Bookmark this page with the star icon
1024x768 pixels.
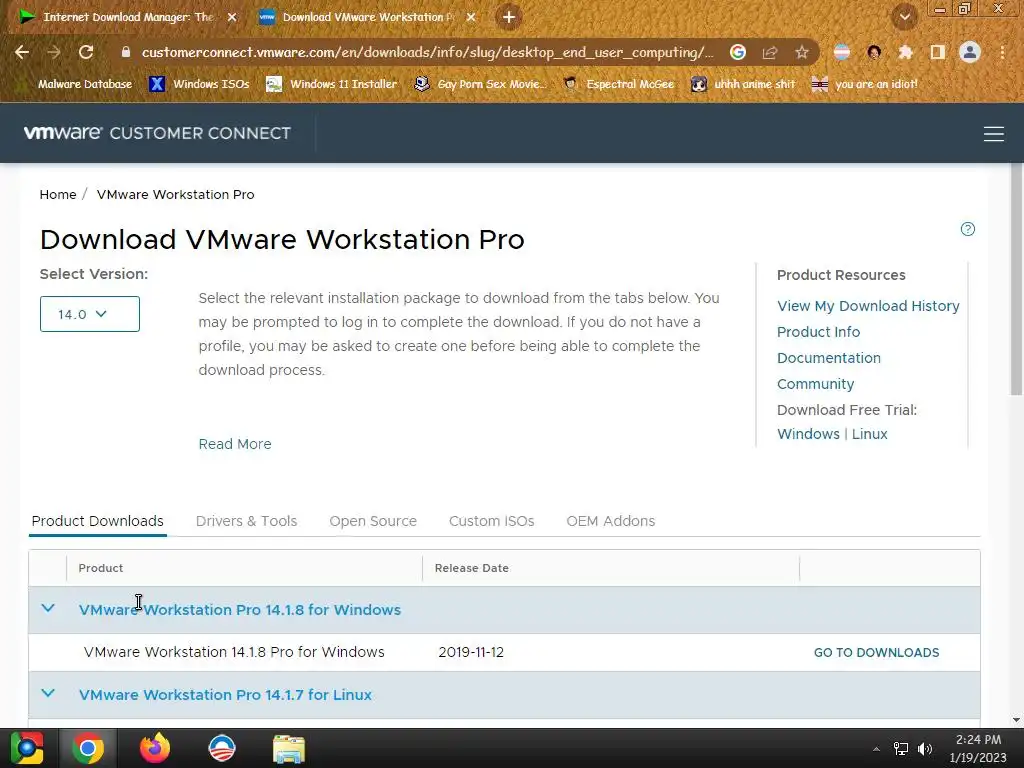(x=802, y=52)
